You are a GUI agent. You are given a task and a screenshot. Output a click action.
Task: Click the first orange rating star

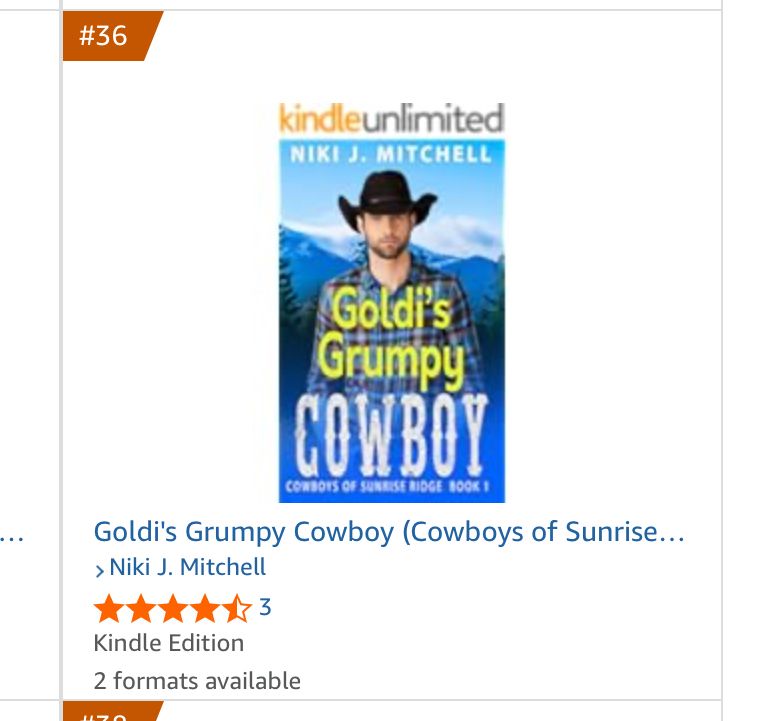(x=107, y=608)
